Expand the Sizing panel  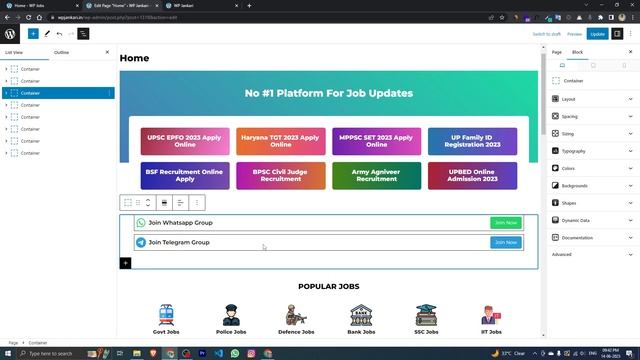point(592,134)
